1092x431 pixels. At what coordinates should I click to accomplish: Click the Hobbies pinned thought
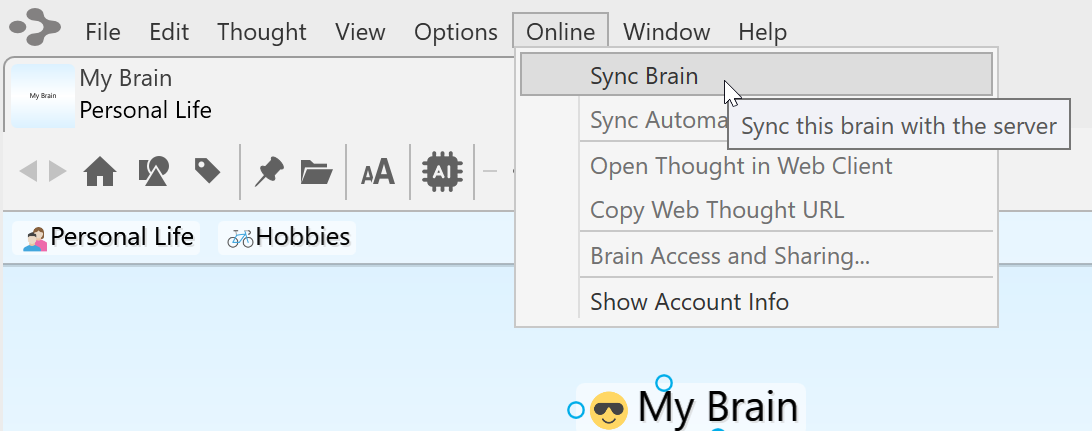pyautogui.click(x=288, y=237)
